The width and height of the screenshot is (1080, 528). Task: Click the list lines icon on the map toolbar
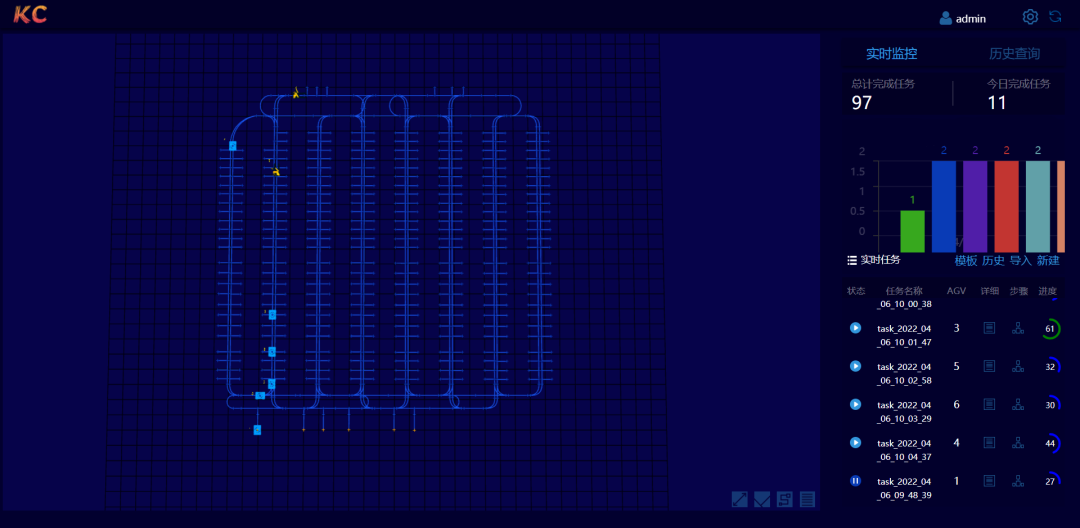pos(807,499)
